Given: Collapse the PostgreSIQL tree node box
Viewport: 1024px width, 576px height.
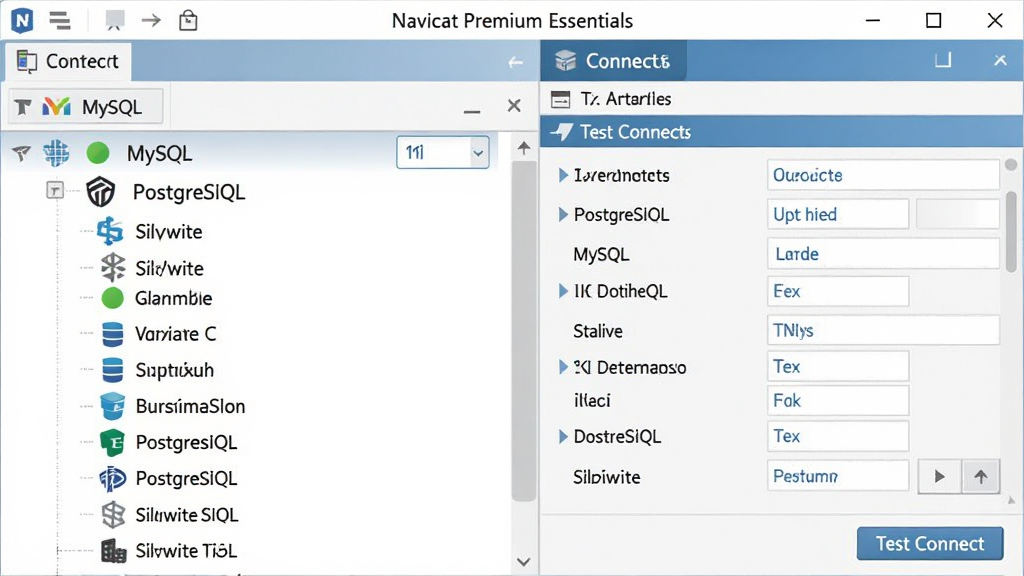Looking at the screenshot, I should click(55, 191).
